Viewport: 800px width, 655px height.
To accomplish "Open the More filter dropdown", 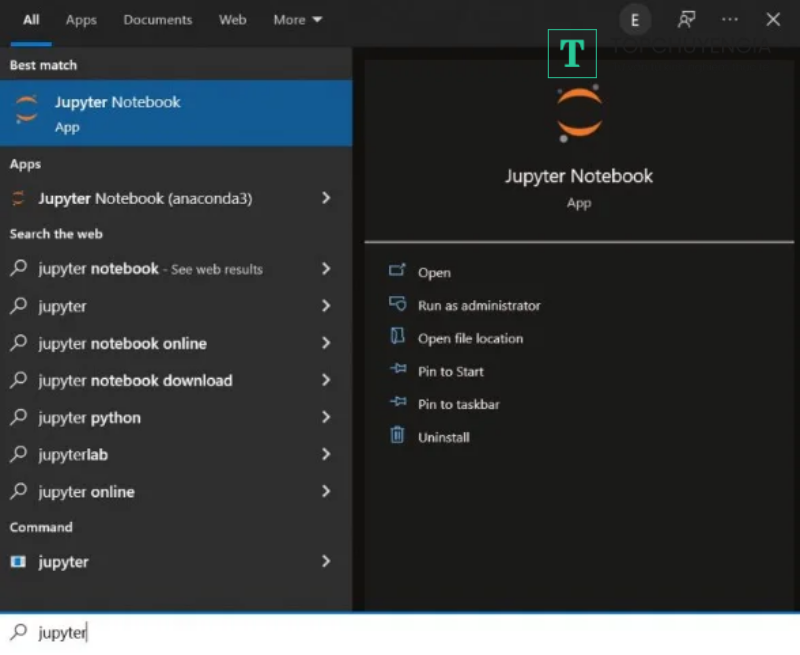I will [298, 20].
